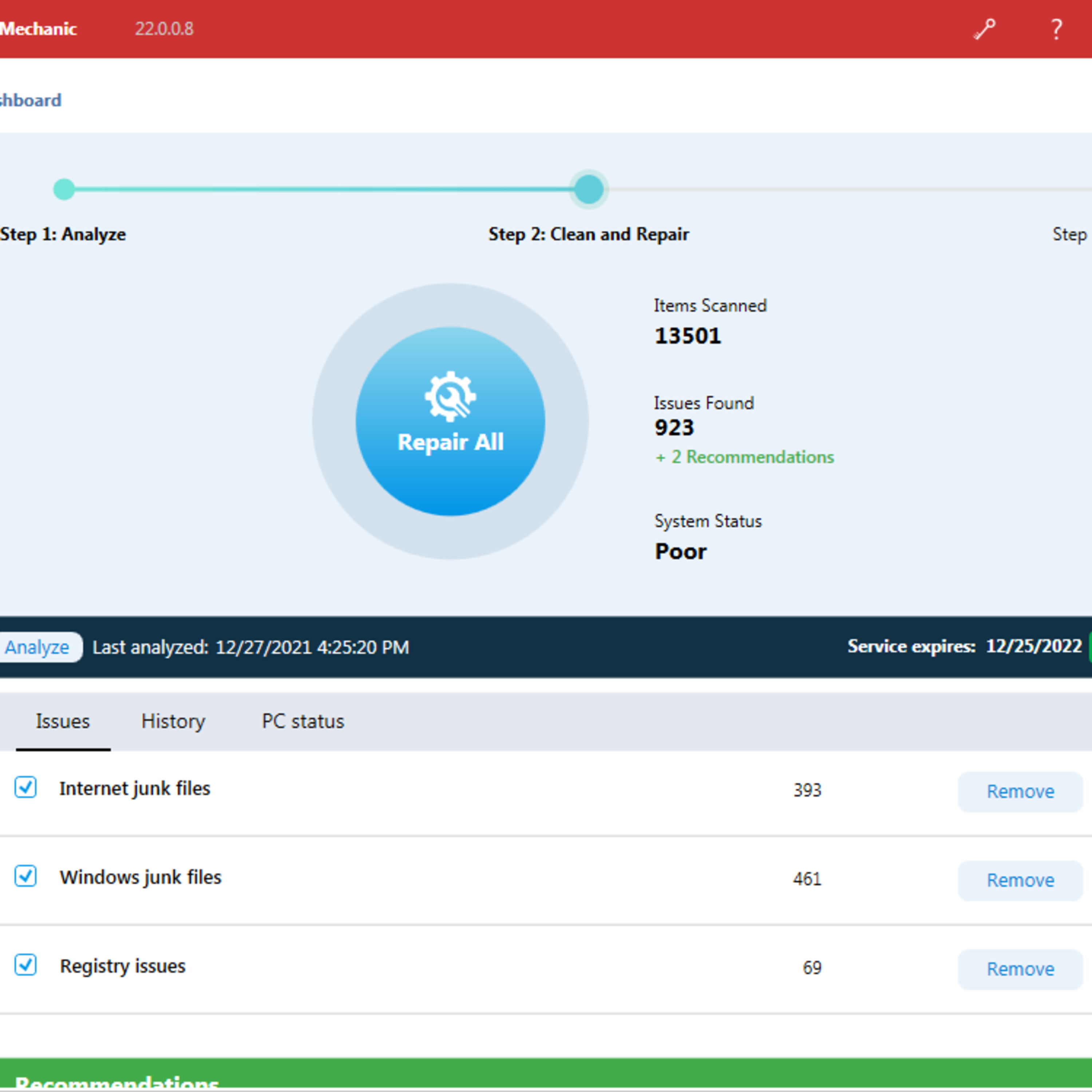This screenshot has width=1092, height=1092.
Task: Click the Internet junk files row label
Action: tap(135, 788)
